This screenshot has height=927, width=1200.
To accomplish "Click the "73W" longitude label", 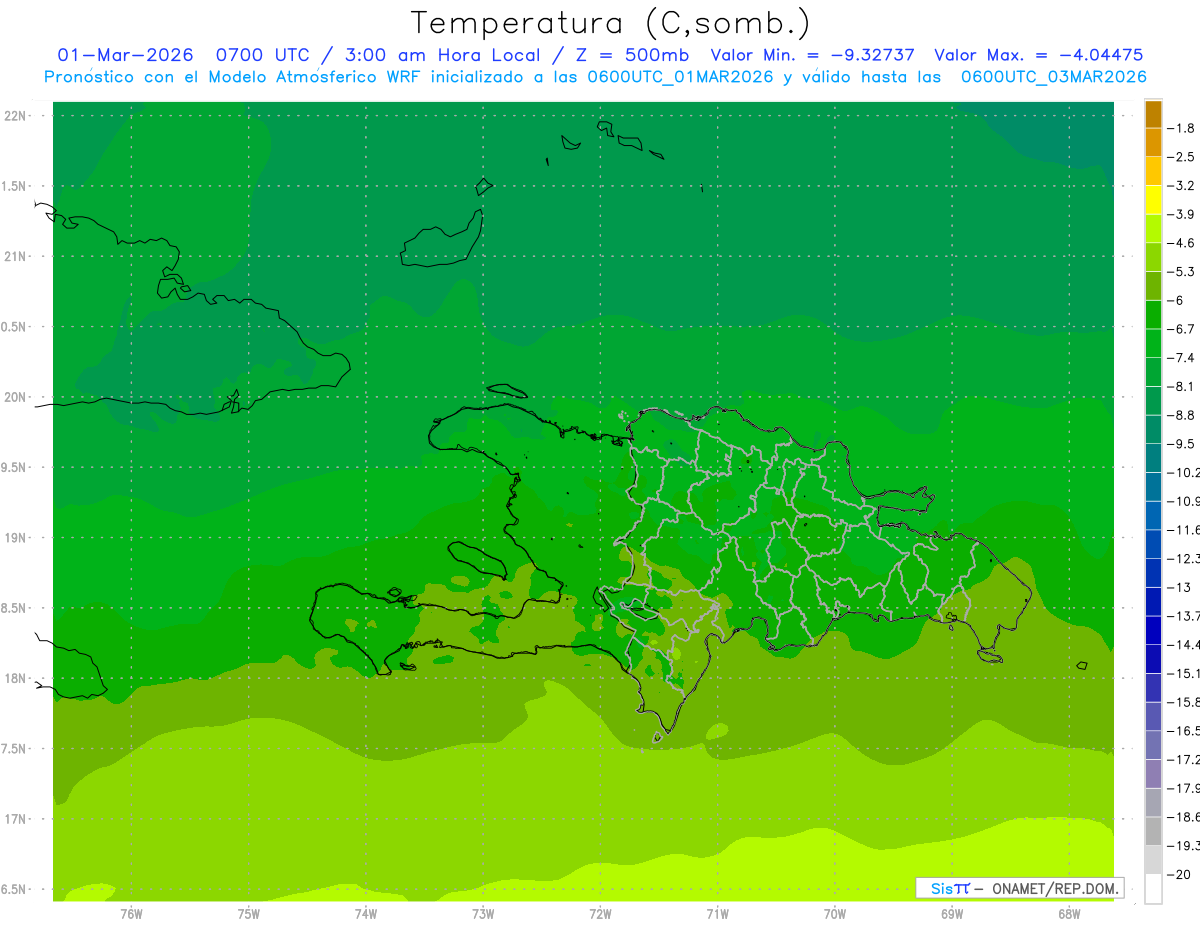I will (483, 914).
